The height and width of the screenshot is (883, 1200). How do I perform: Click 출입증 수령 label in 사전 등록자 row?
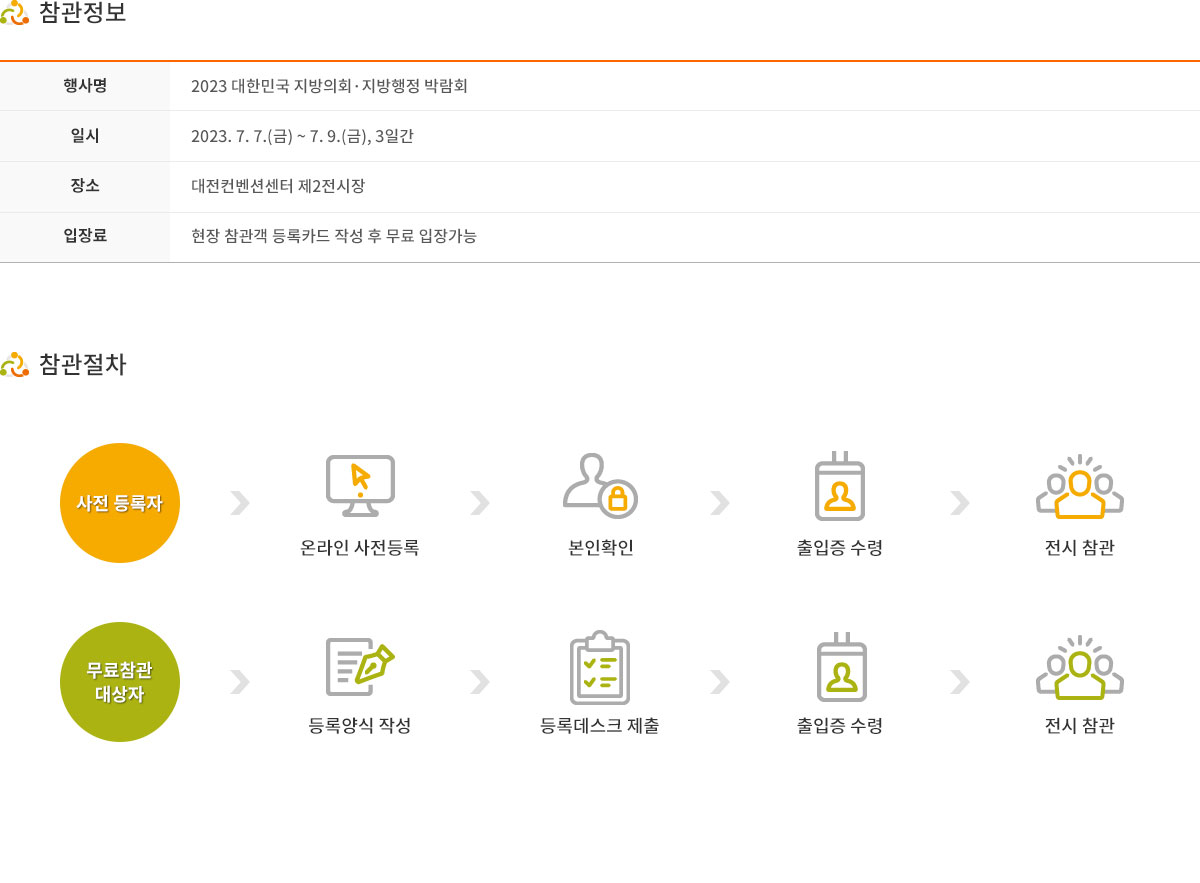coord(840,548)
